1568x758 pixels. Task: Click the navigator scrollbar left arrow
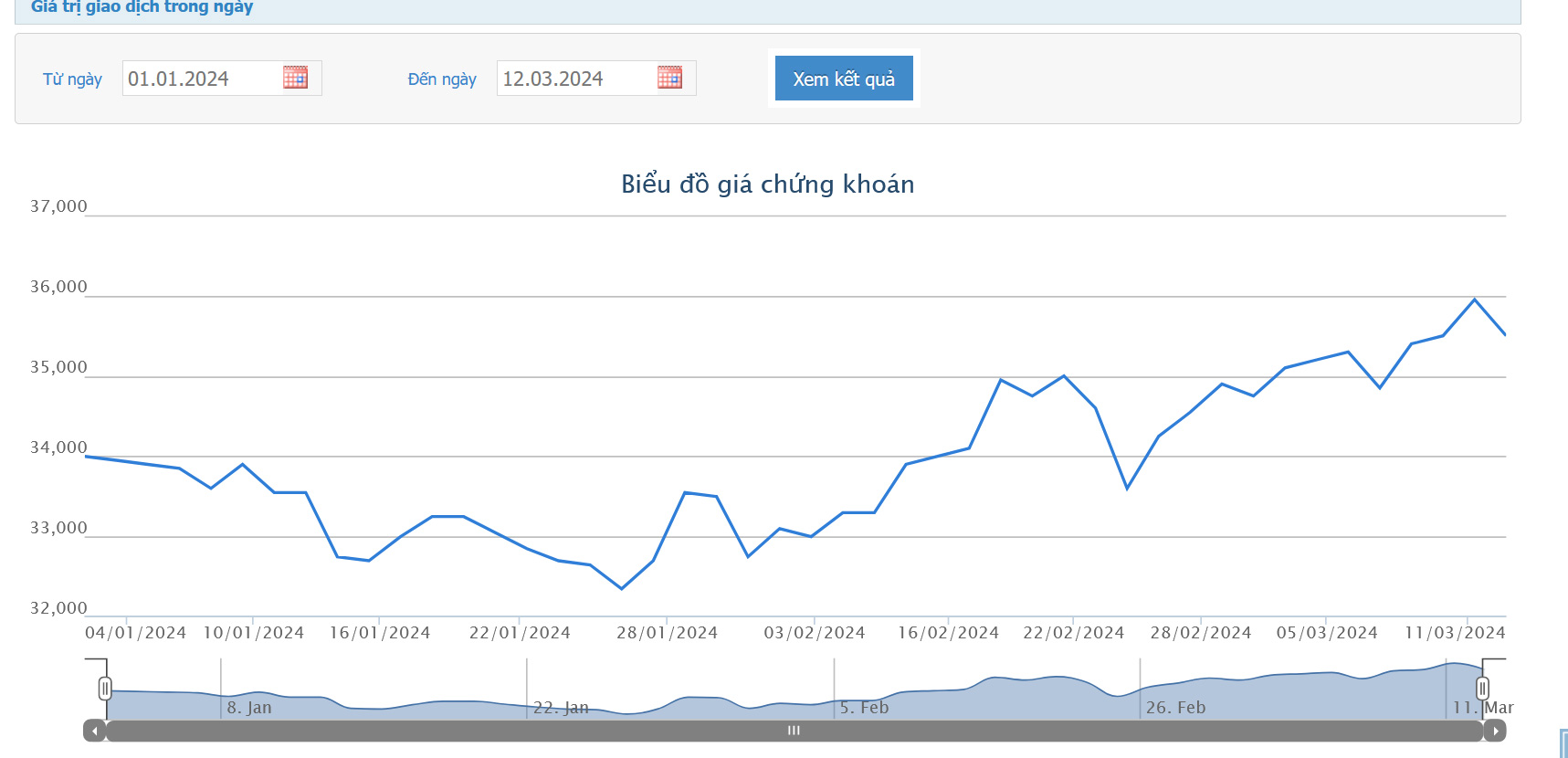pyautogui.click(x=94, y=731)
